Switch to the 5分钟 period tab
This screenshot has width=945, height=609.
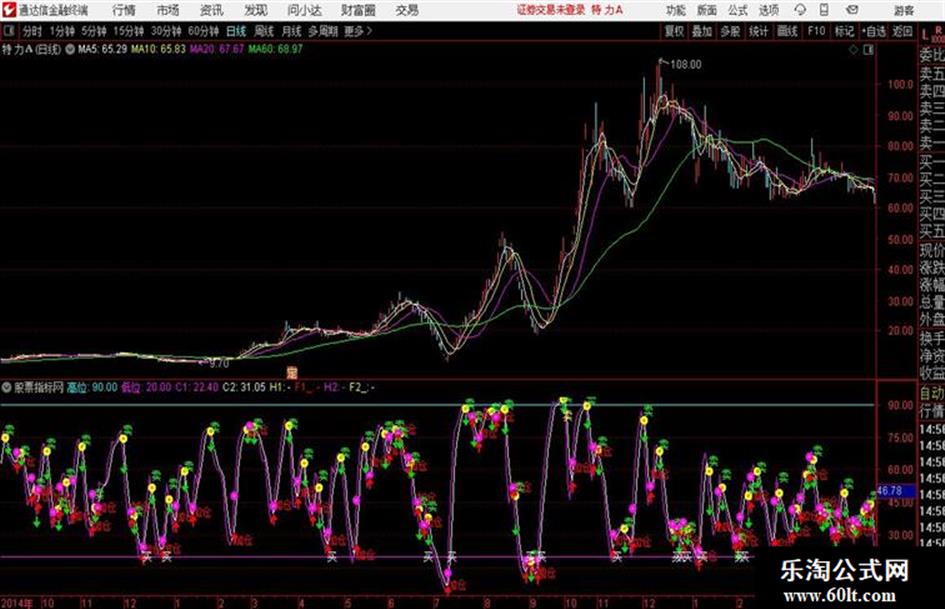93,31
